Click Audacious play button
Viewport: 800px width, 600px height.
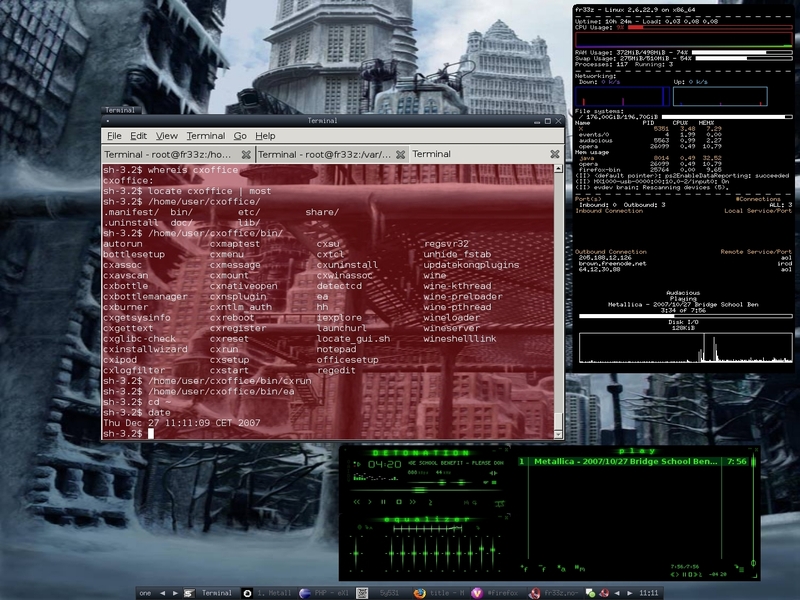(x=369, y=502)
